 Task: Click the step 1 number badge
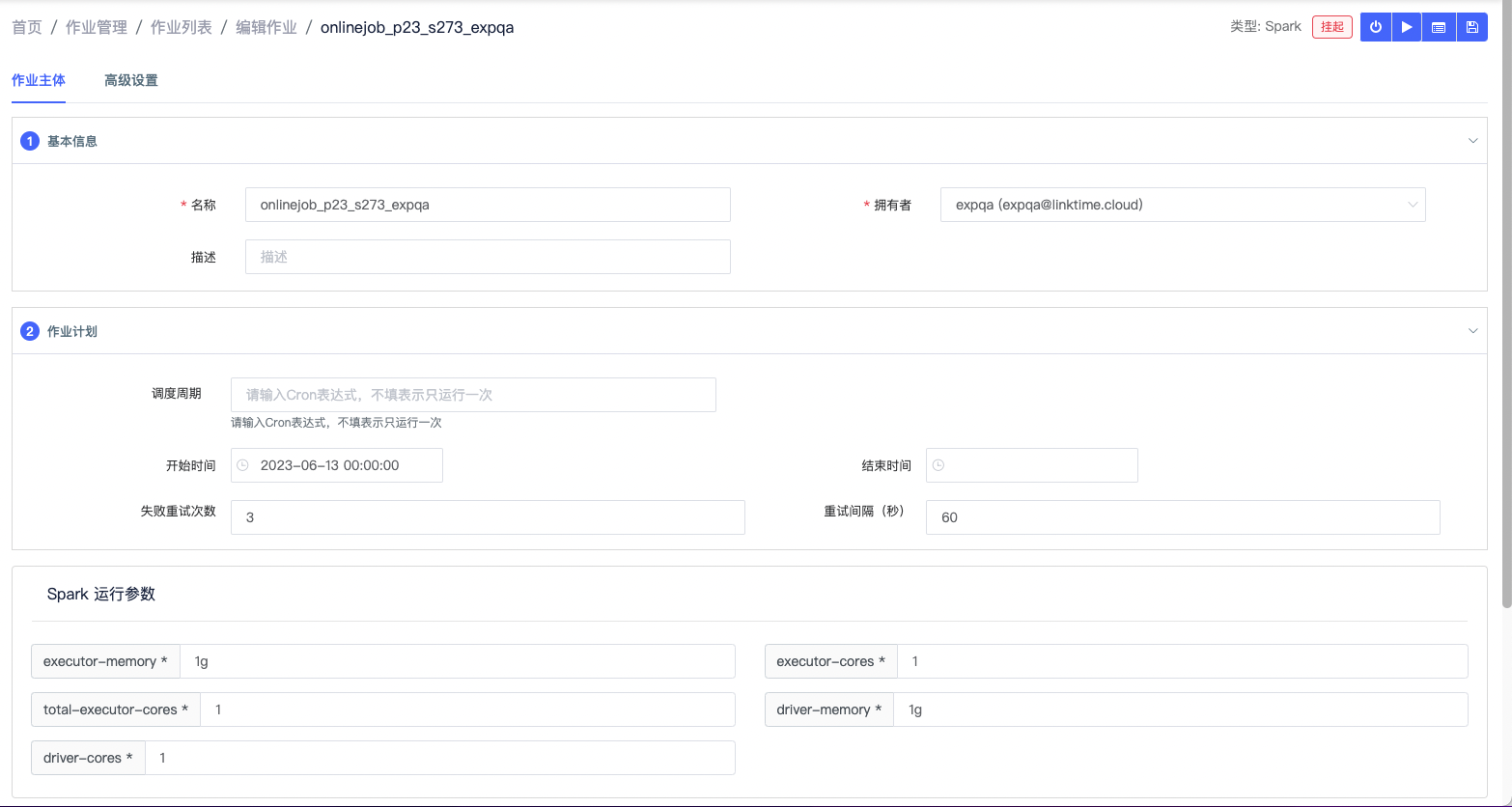click(29, 141)
